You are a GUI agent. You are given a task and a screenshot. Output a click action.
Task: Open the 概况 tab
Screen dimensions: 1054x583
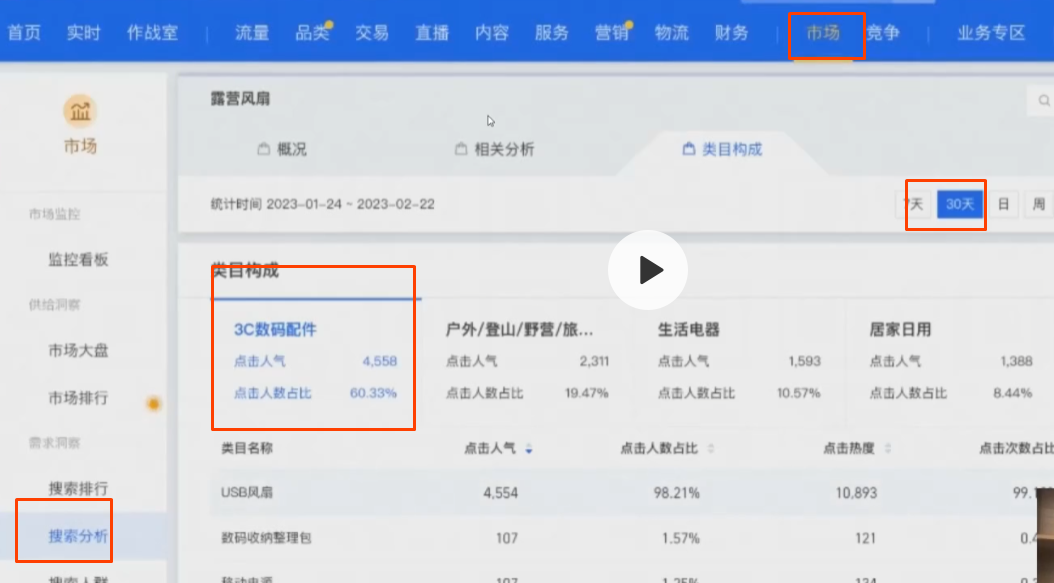coord(282,149)
